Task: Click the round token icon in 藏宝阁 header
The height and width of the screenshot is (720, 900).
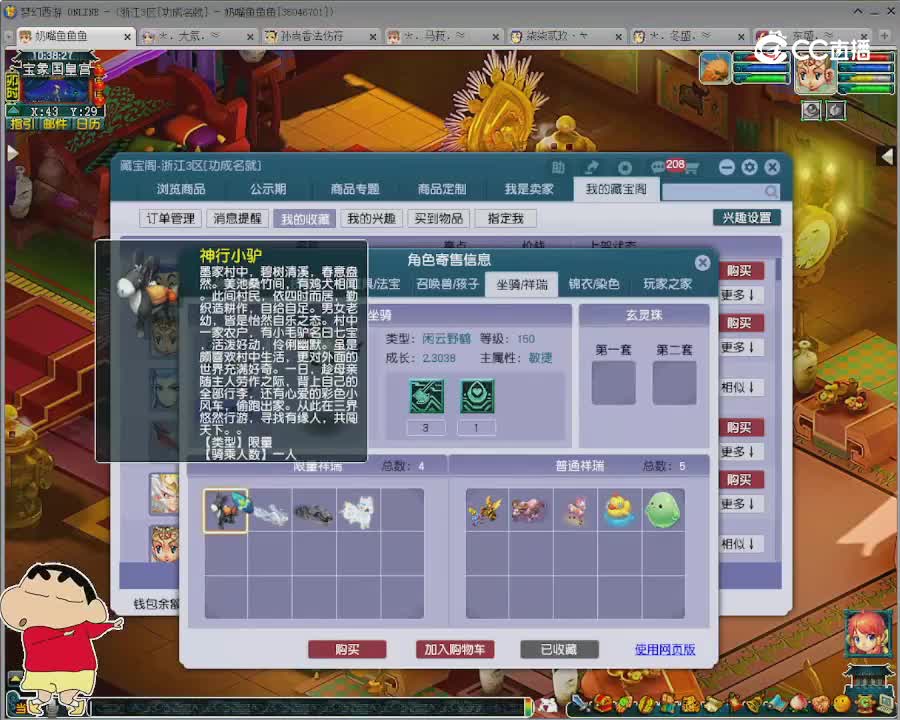Action: coord(625,168)
